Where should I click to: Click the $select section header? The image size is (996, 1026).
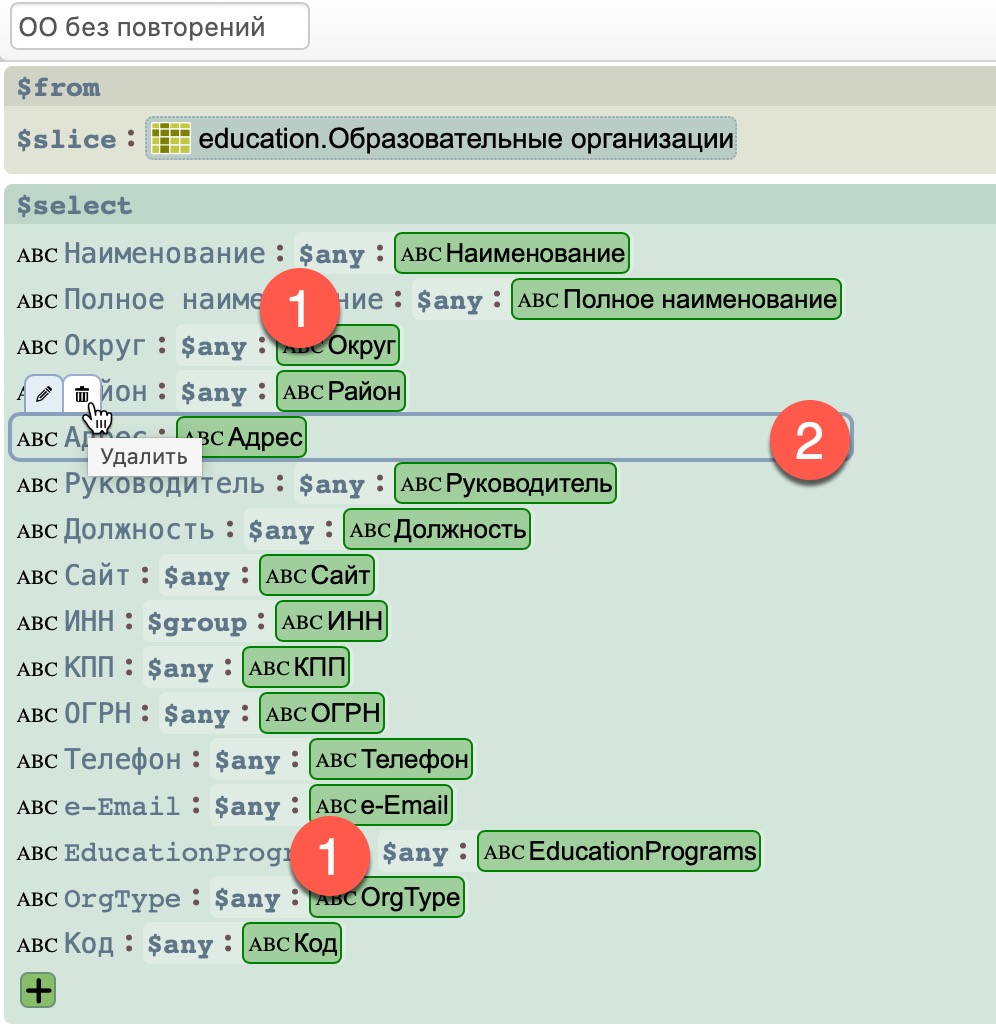pyautogui.click(x=75, y=206)
